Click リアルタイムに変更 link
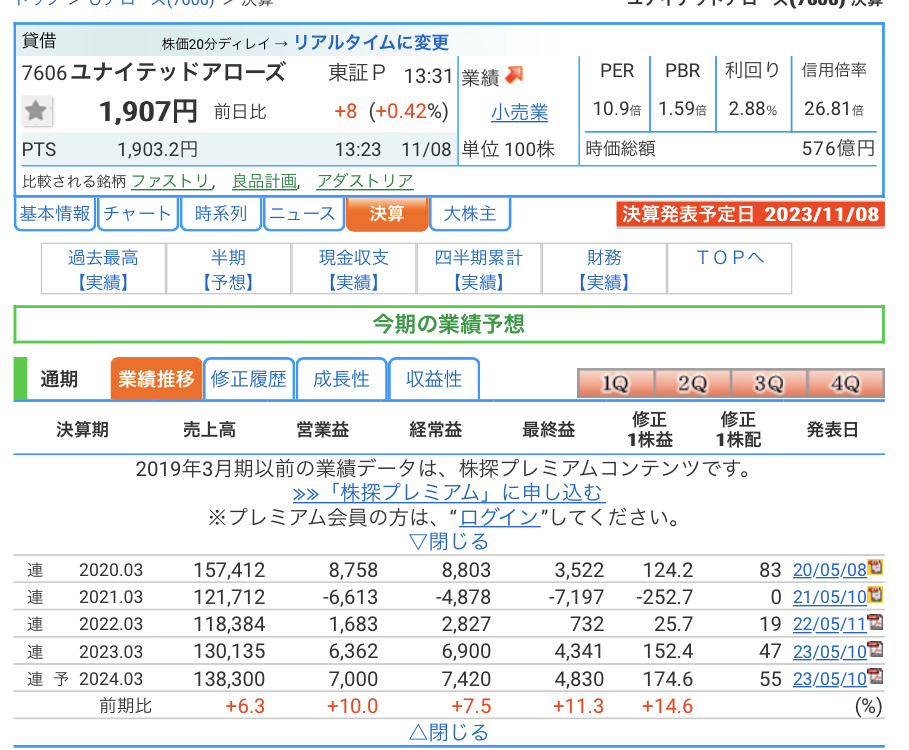 click(372, 42)
